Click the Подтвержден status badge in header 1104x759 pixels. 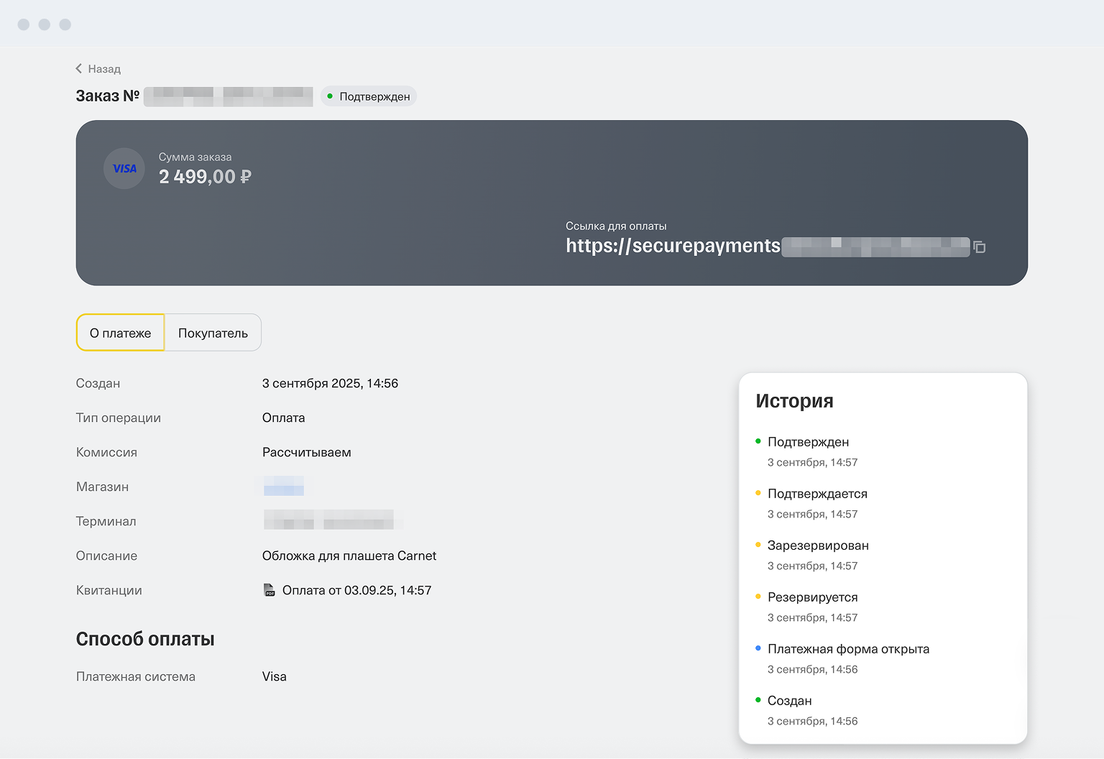[368, 97]
